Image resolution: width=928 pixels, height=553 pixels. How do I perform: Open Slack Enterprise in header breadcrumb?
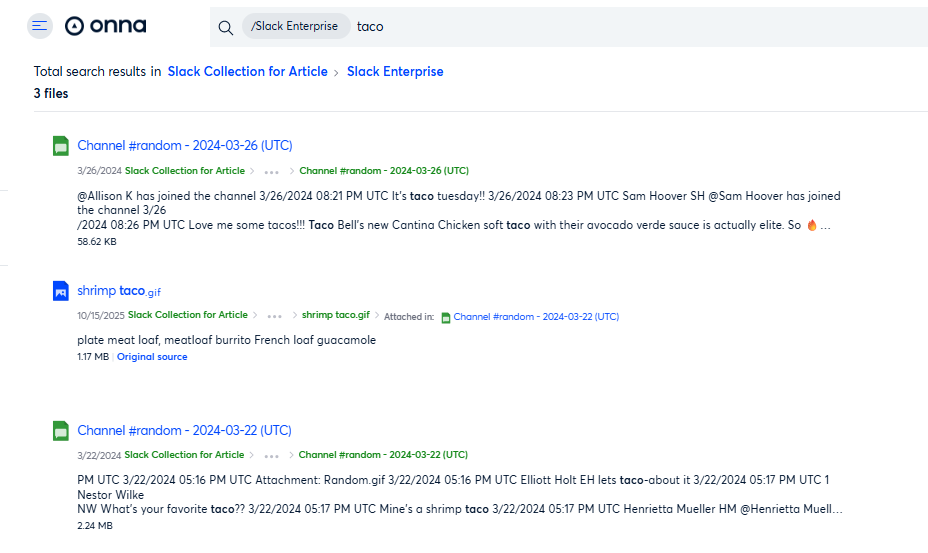coord(395,72)
